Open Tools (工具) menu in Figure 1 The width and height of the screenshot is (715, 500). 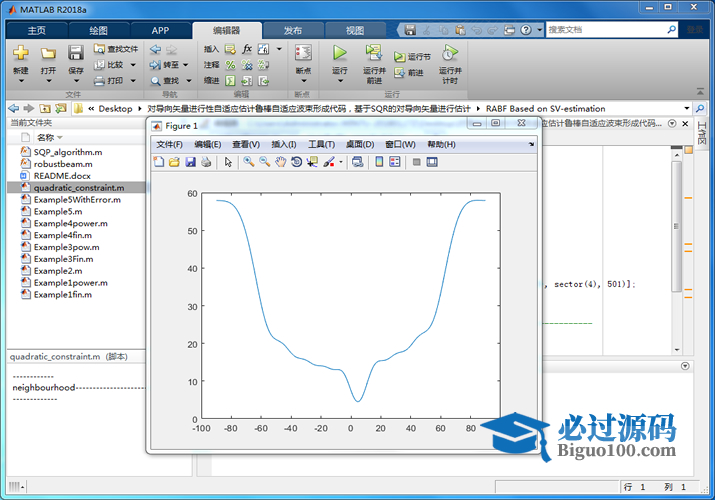(x=321, y=144)
